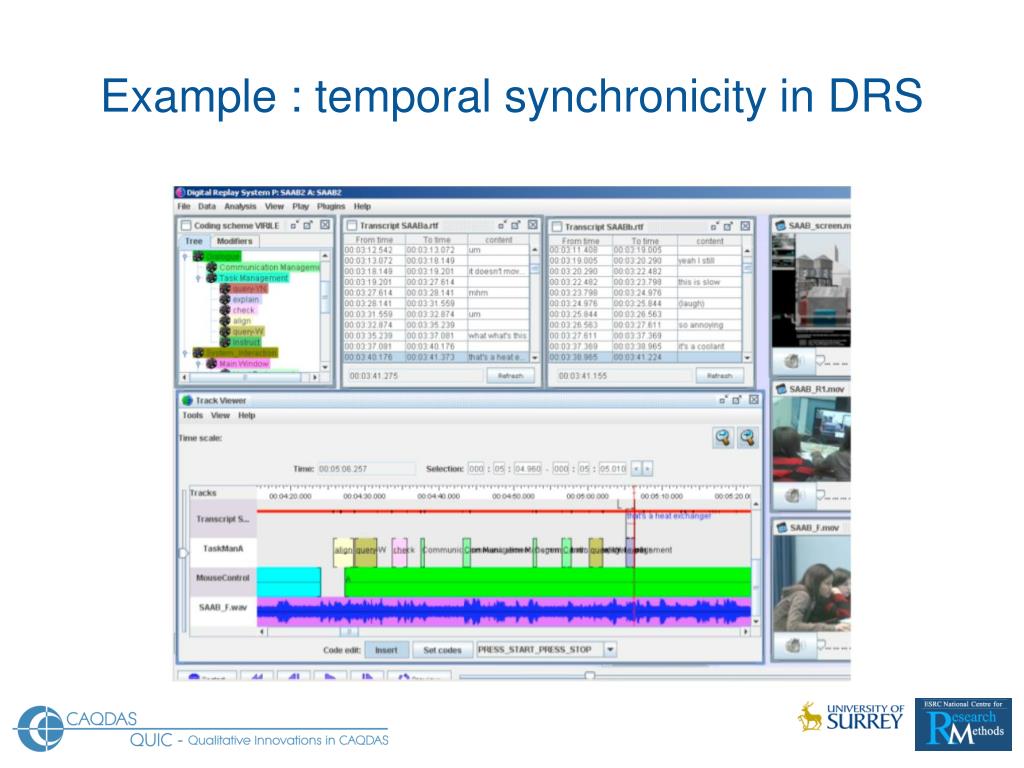Open the View menu in Track Viewer
Image resolution: width=1024 pixels, height=768 pixels.
tap(220, 415)
